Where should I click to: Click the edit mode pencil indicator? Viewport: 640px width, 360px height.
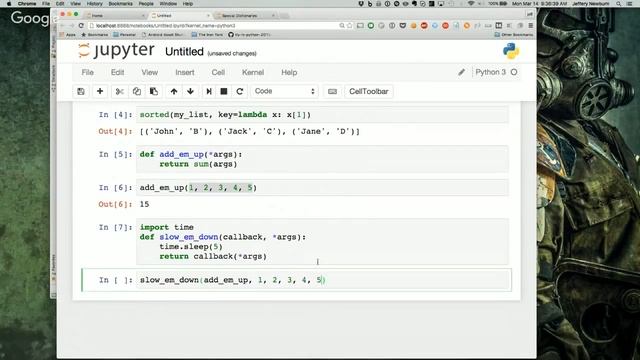pyautogui.click(x=461, y=72)
